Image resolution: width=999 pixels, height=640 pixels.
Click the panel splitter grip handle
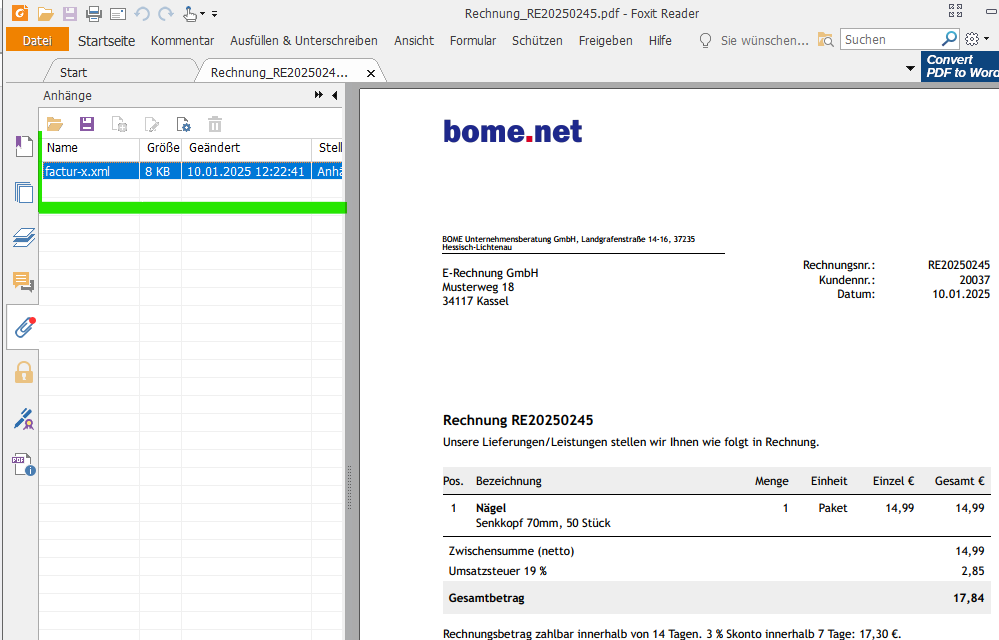point(349,488)
